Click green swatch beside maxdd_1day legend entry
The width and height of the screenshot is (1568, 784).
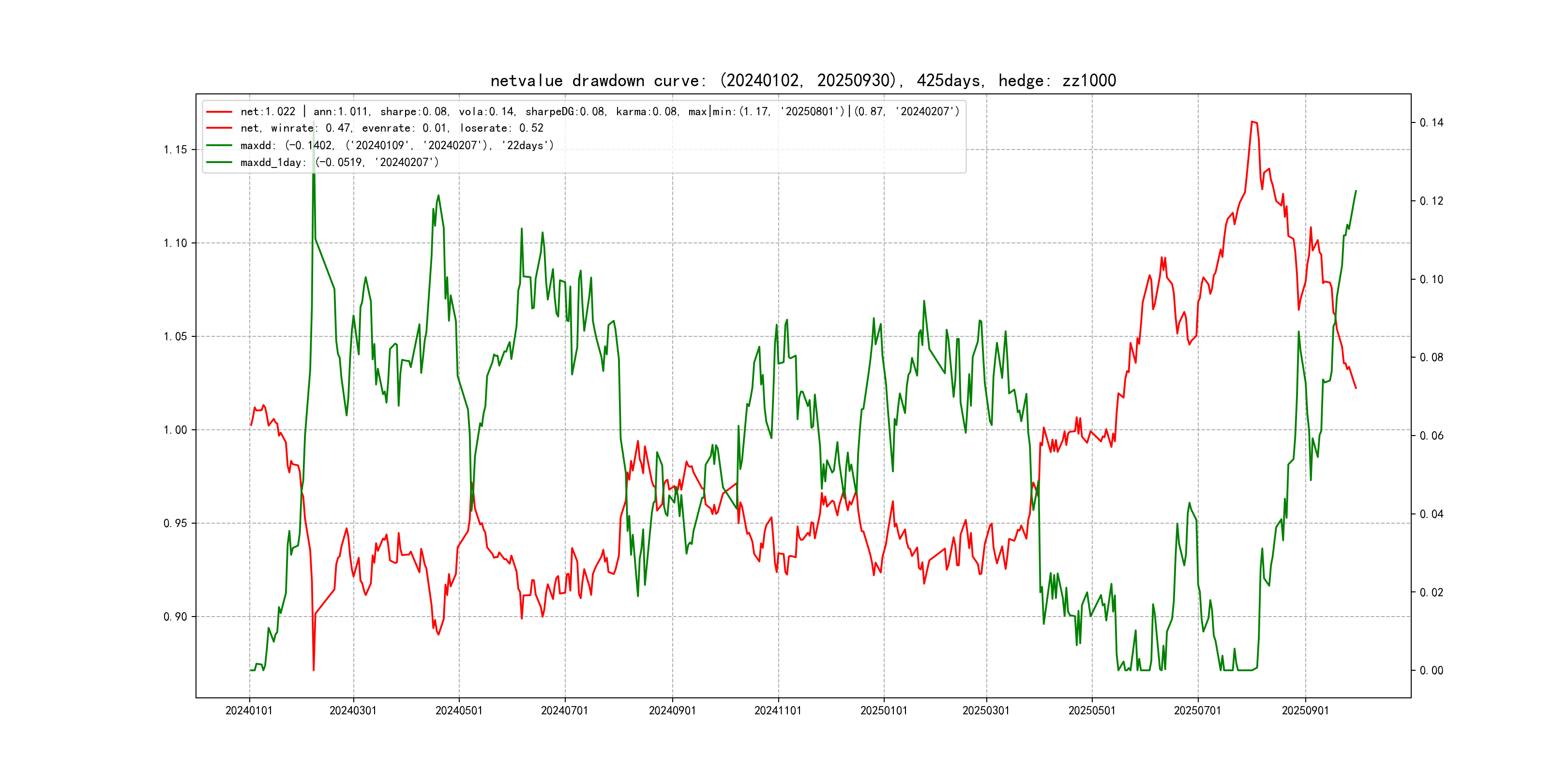point(219,163)
